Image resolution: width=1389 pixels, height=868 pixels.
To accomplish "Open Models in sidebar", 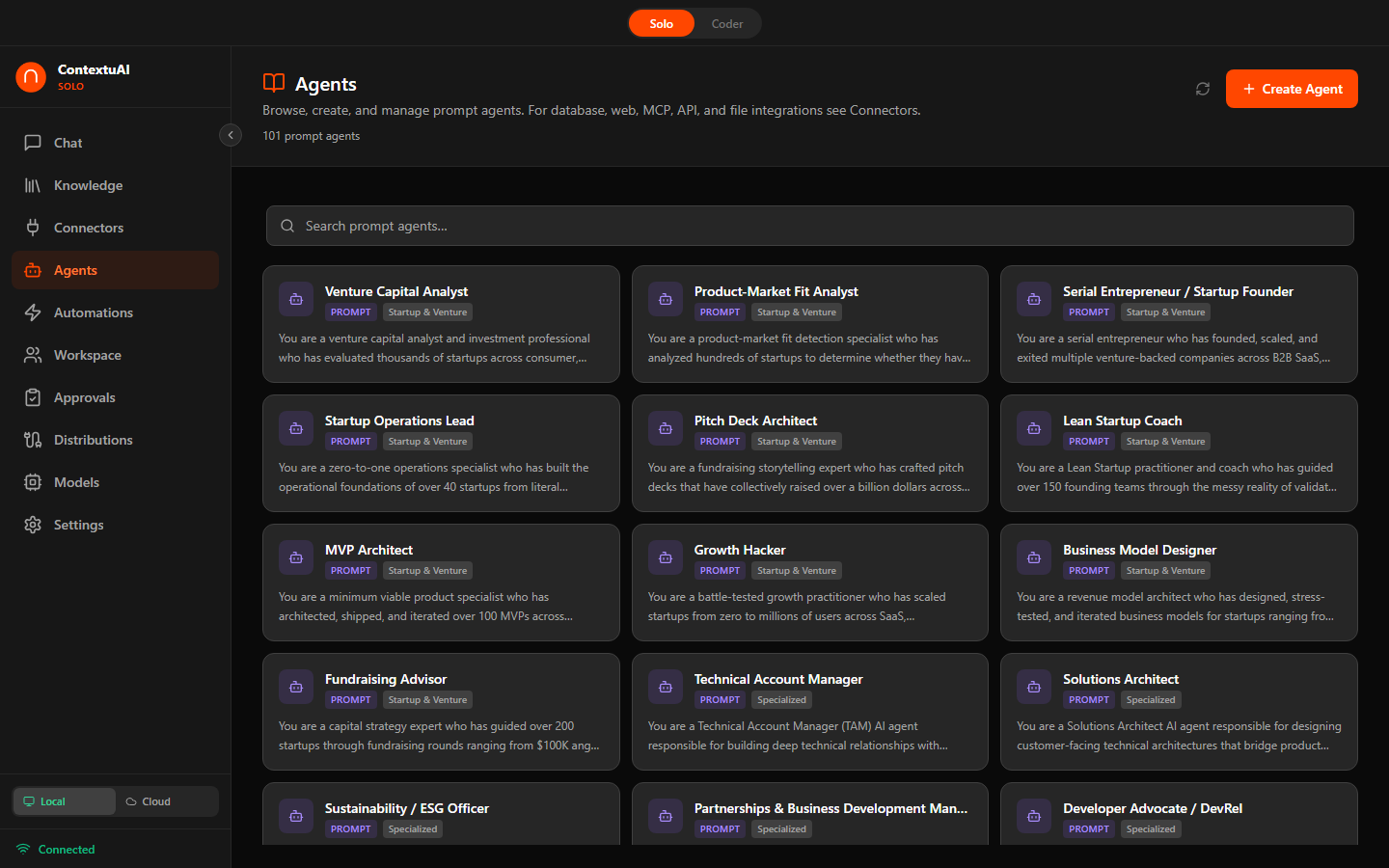I will (116, 482).
